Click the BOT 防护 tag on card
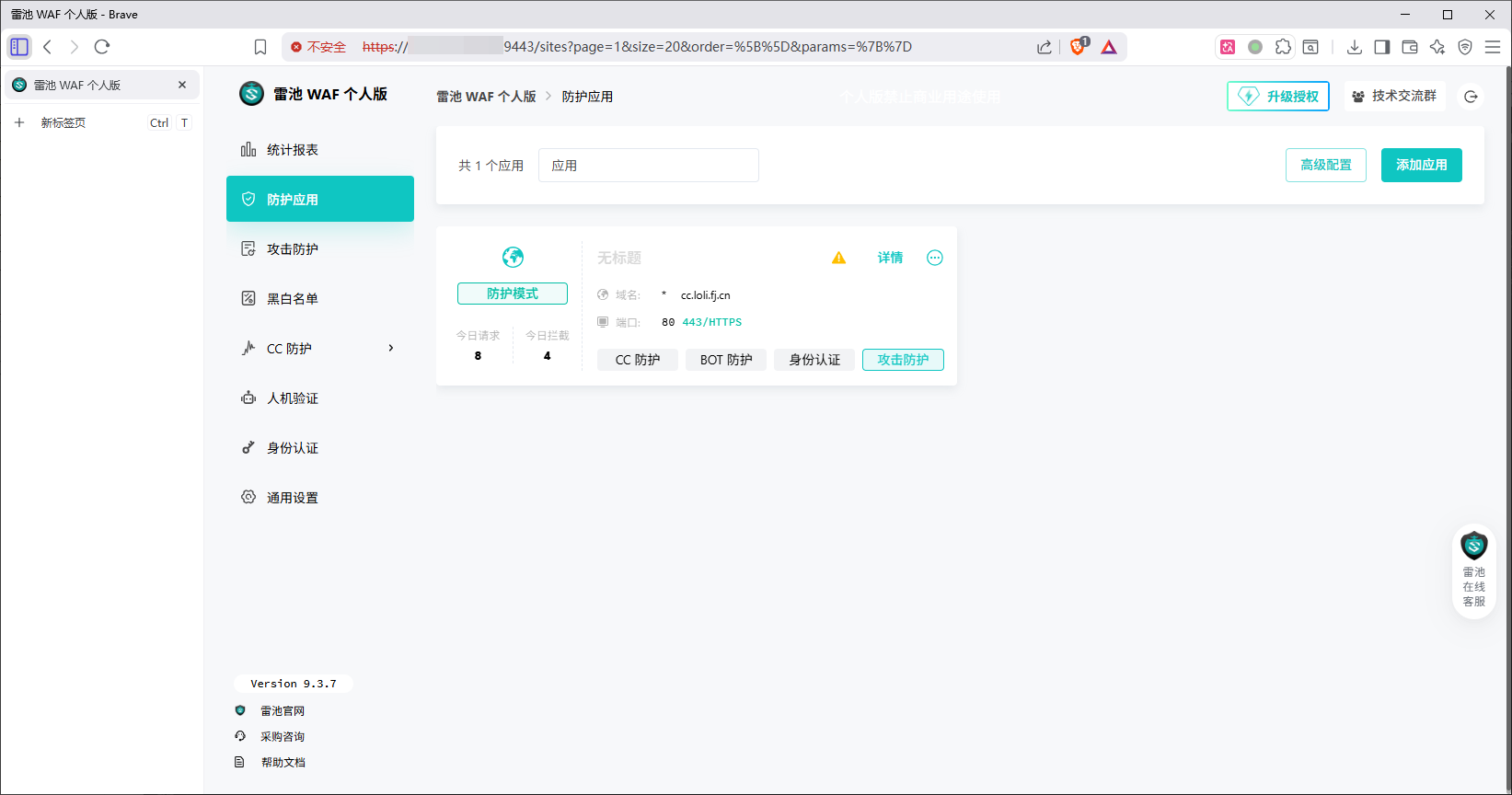This screenshot has height=795, width=1512. (726, 360)
